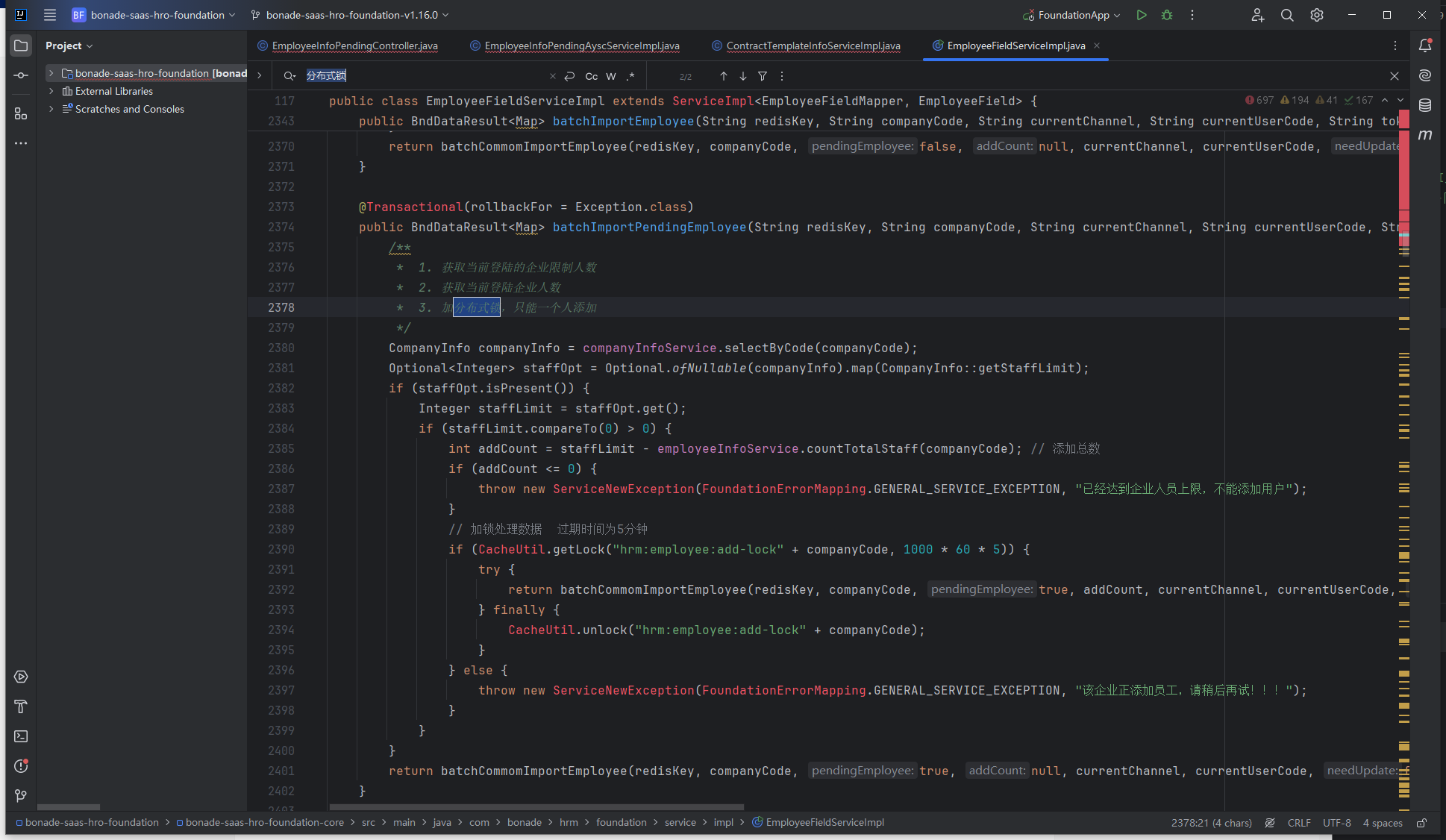Click project panel horizontal scrollbar

pyautogui.click(x=69, y=807)
